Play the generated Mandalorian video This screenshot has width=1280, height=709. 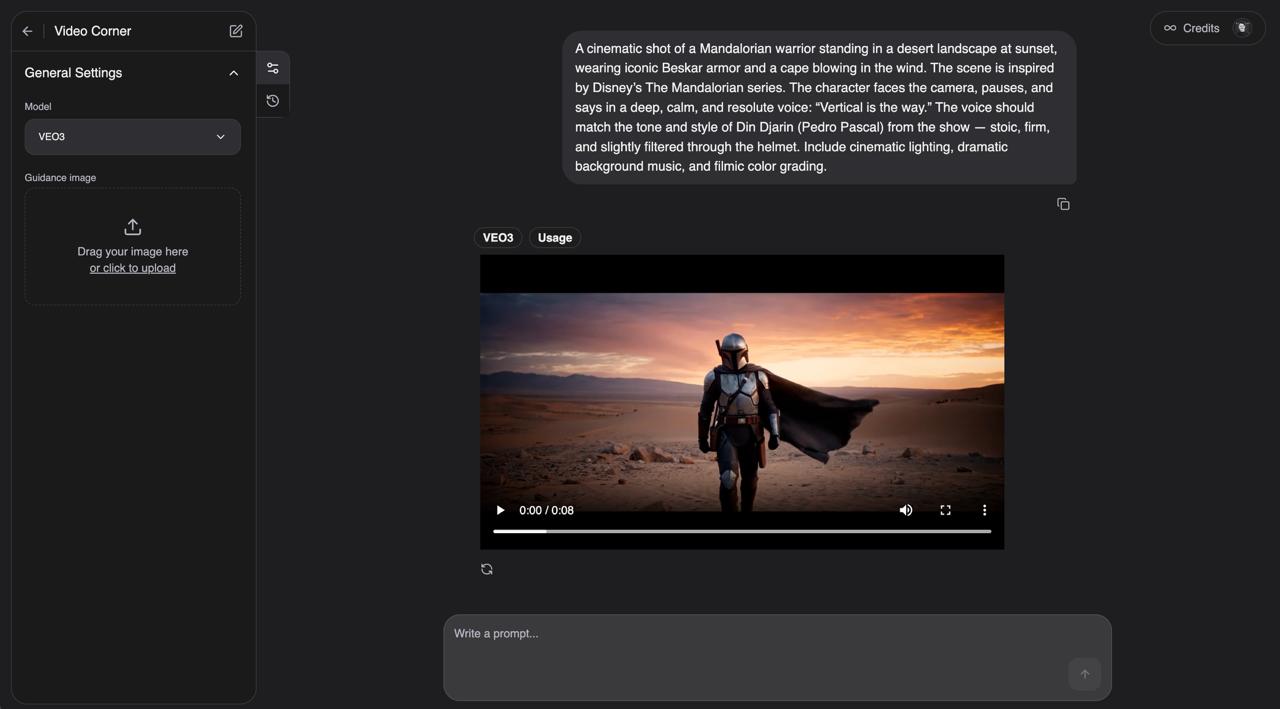(x=500, y=510)
